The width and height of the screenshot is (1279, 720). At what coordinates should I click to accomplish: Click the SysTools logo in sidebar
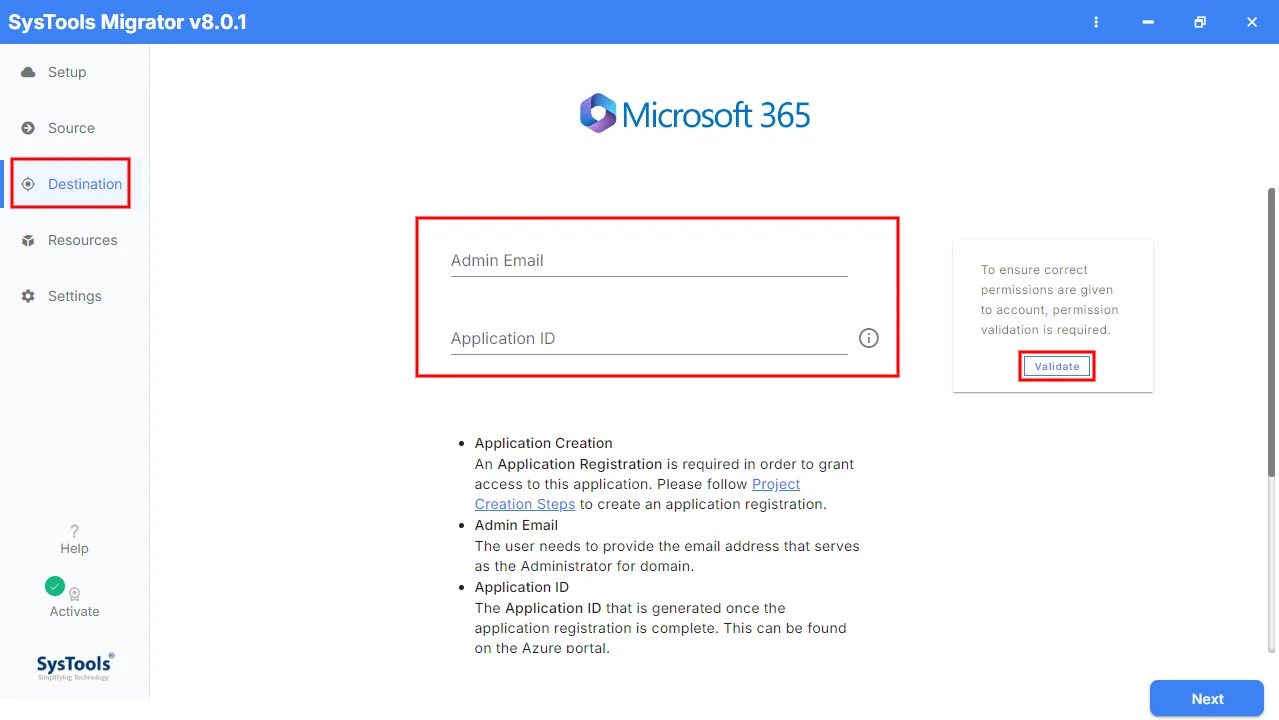point(75,666)
